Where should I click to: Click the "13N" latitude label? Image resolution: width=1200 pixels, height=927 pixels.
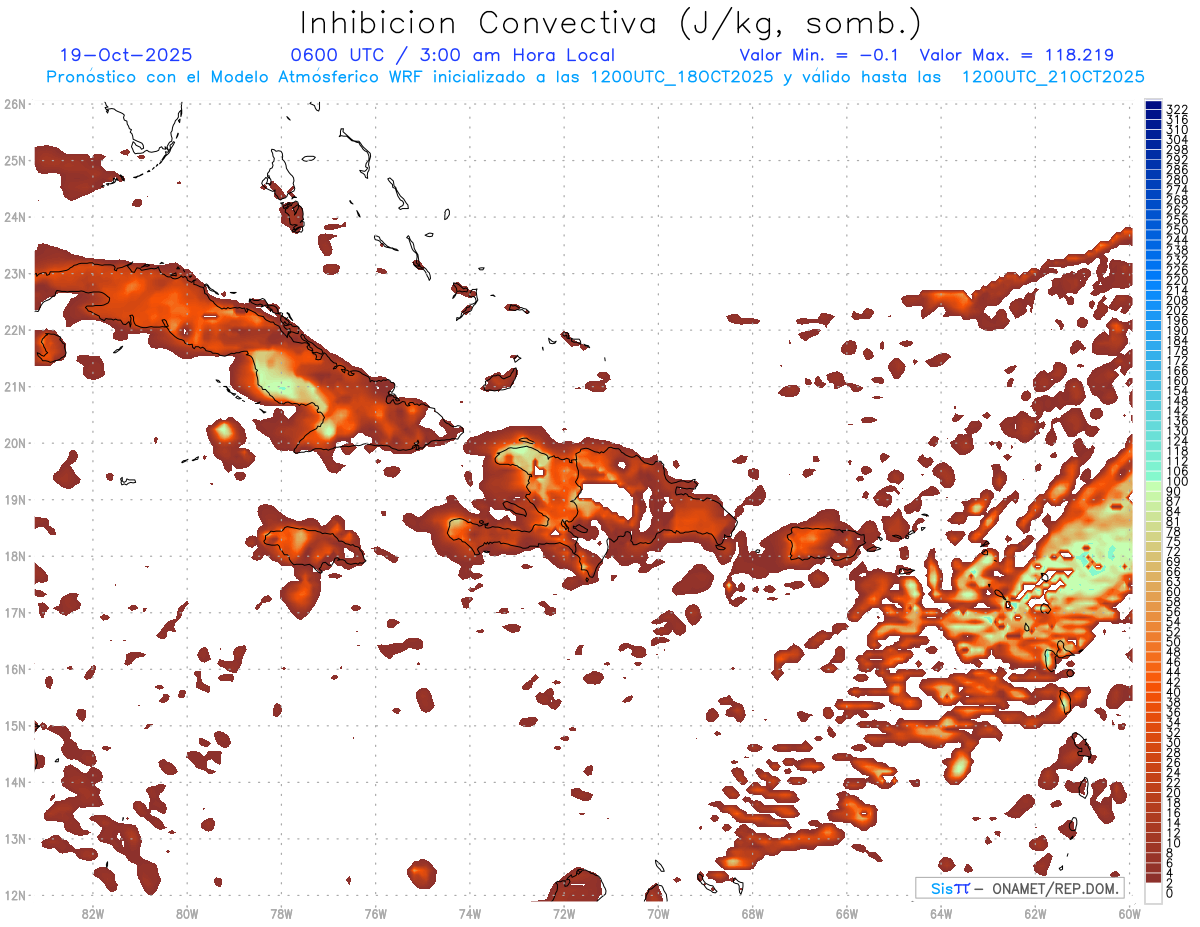click(14, 839)
